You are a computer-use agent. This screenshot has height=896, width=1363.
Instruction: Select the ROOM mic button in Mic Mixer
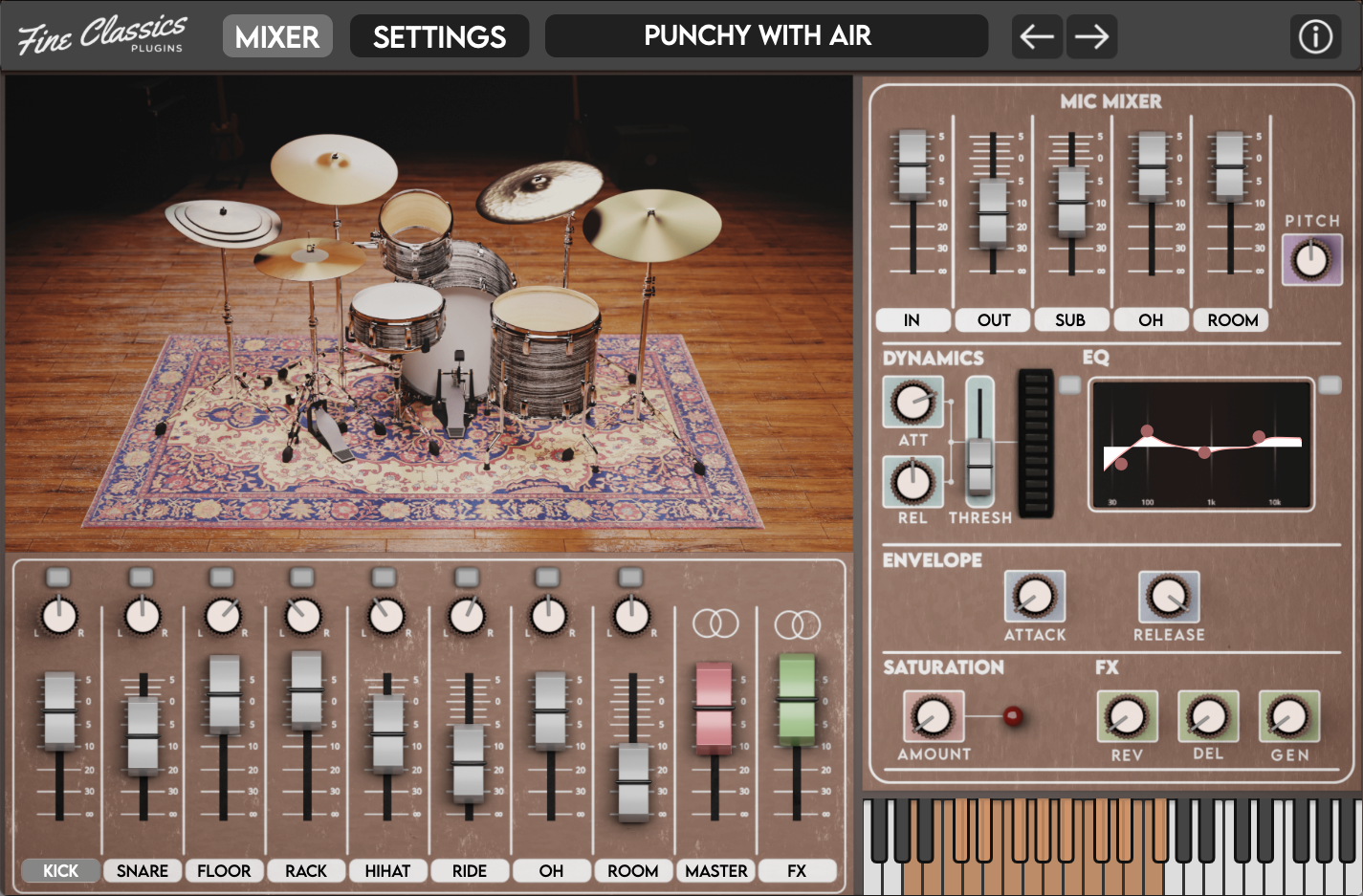pyautogui.click(x=1232, y=320)
